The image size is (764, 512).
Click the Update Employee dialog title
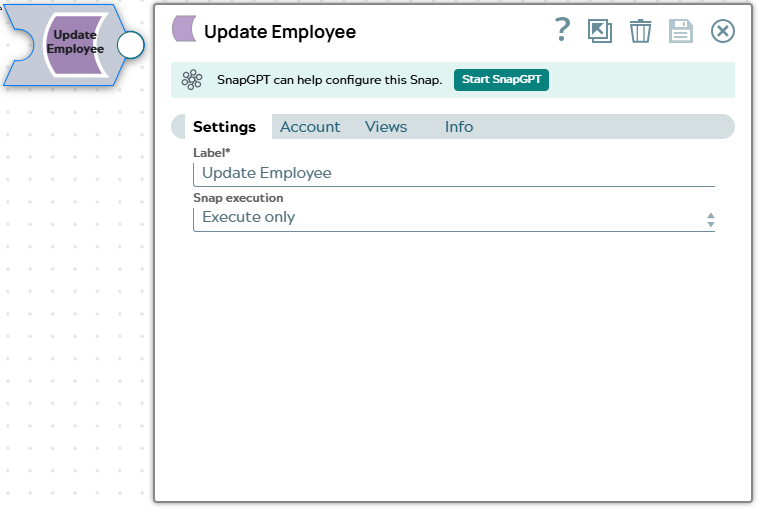280,32
